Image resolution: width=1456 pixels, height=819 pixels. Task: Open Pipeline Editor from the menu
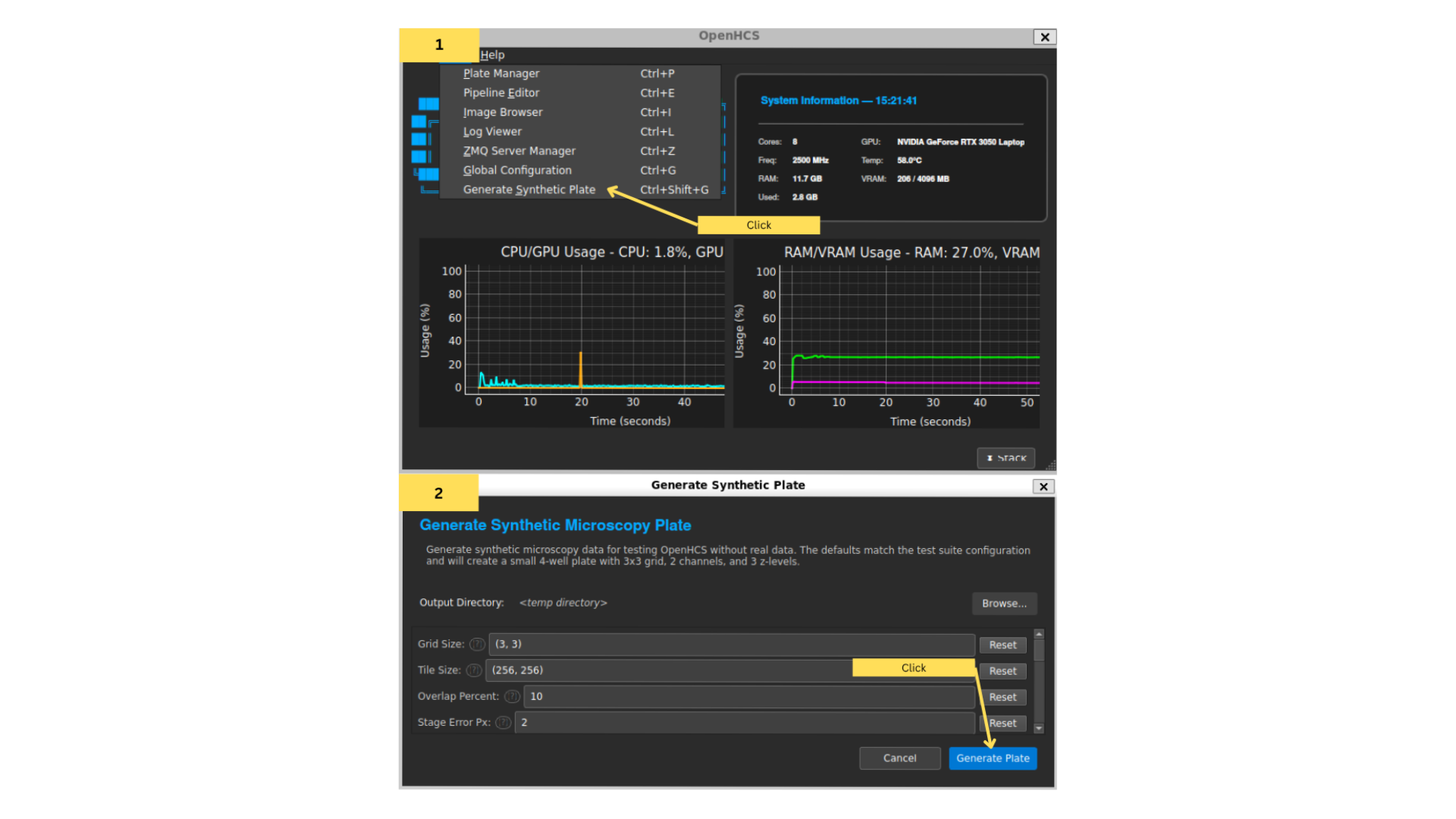click(x=580, y=93)
